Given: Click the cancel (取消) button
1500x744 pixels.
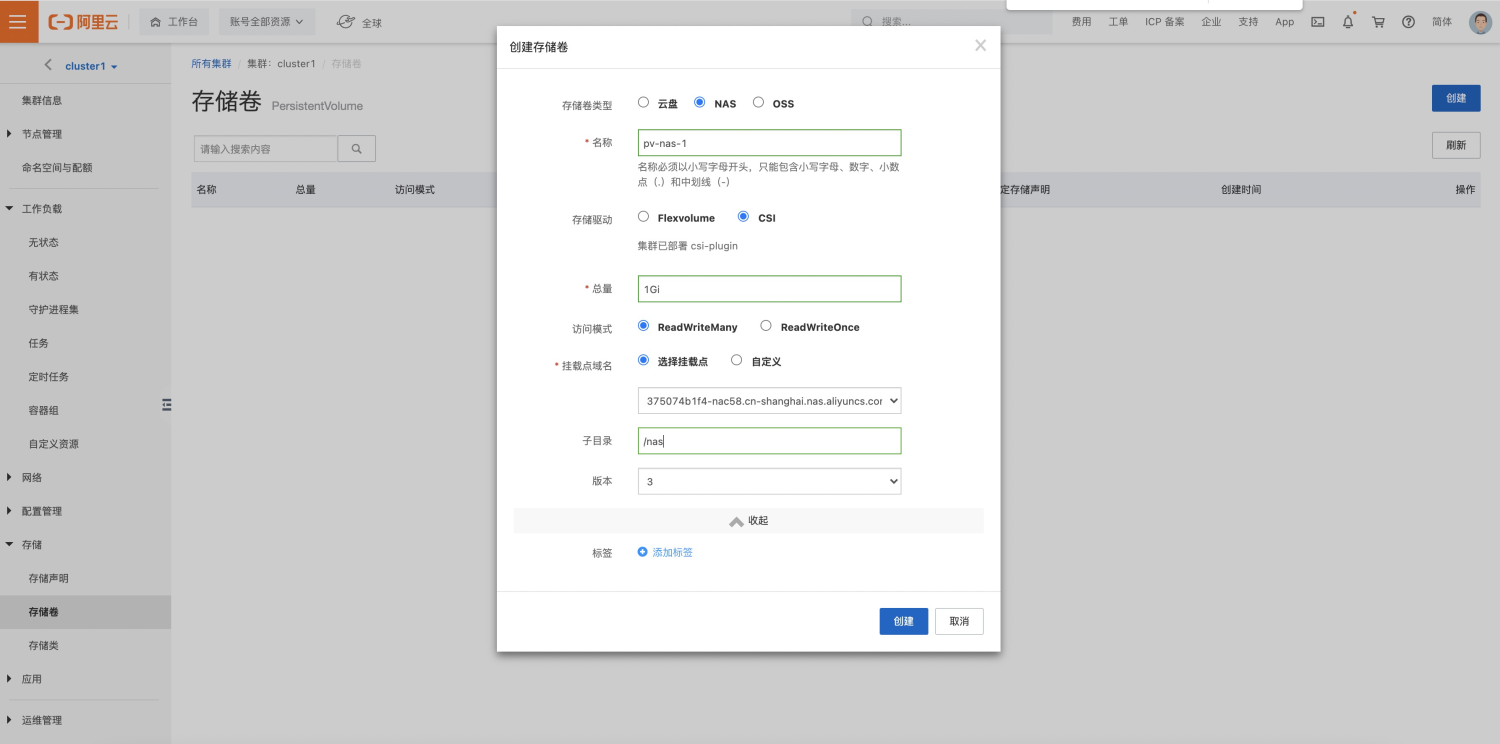Looking at the screenshot, I should coord(959,621).
